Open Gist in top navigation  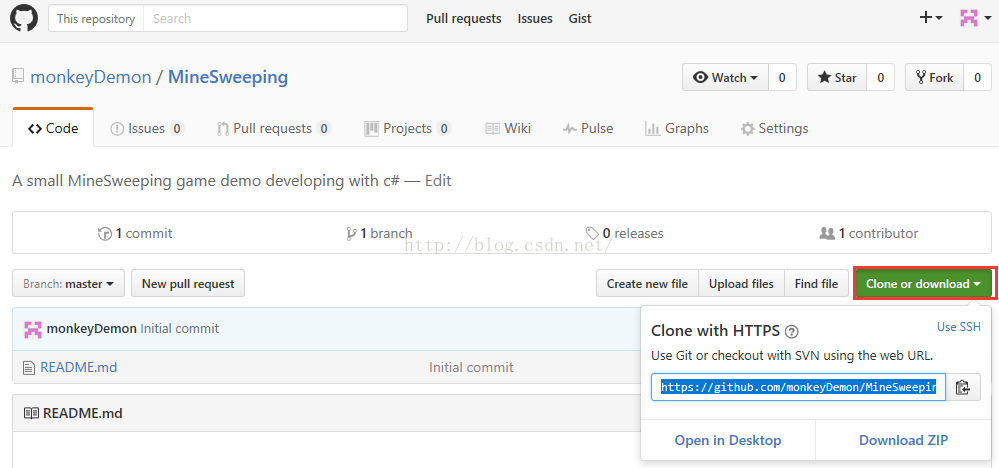coord(580,19)
